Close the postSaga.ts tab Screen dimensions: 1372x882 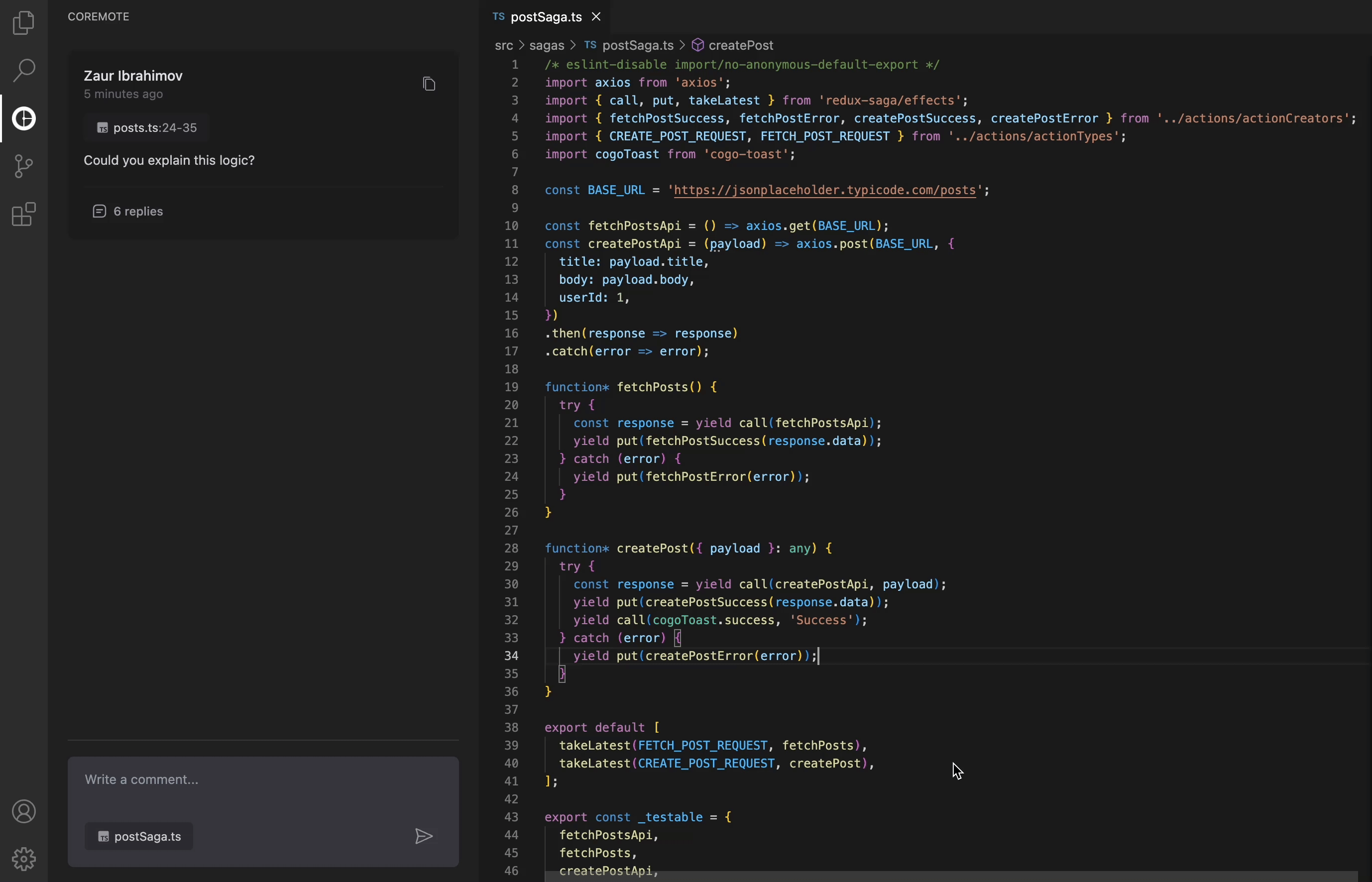click(596, 16)
